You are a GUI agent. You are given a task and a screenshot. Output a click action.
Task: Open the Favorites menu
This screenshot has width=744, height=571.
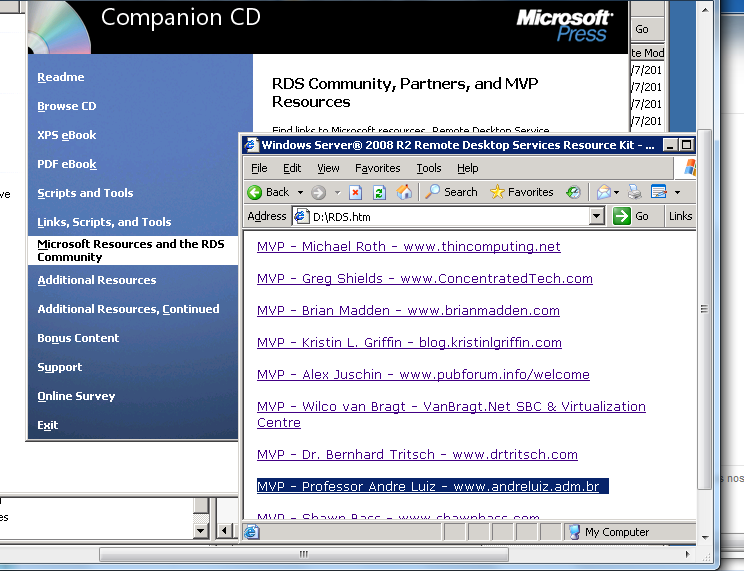point(378,168)
